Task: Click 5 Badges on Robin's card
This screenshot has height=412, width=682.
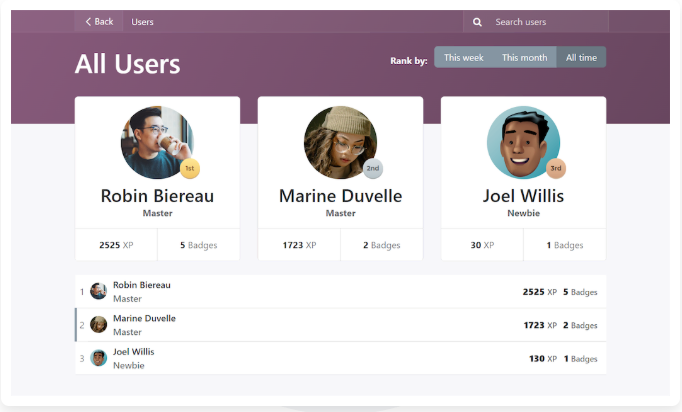Action: [198, 245]
